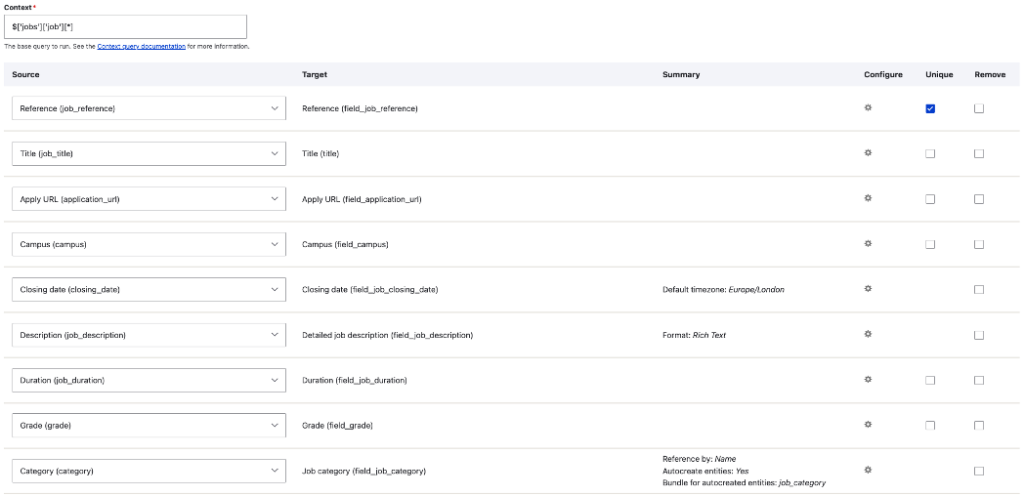Viewport: 1024px width, 496px height.
Task: Open Closing date configure gear
Action: (868, 288)
